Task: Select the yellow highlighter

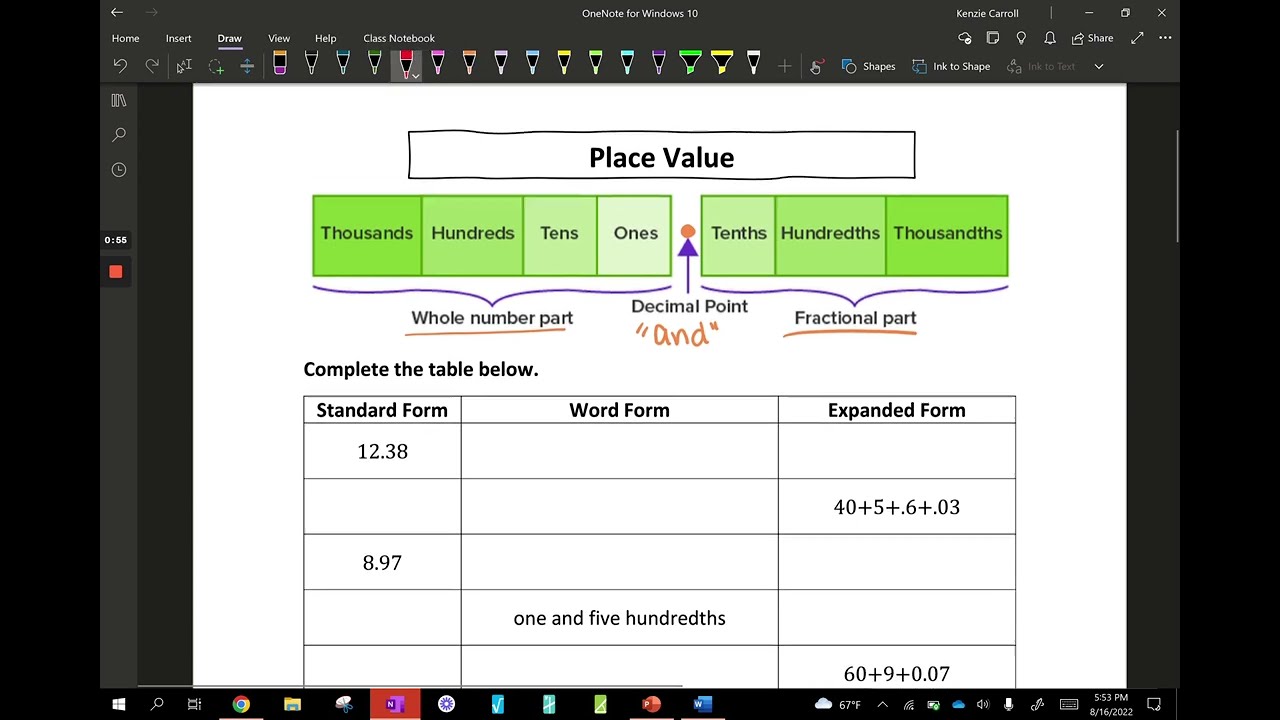Action: [x=722, y=64]
